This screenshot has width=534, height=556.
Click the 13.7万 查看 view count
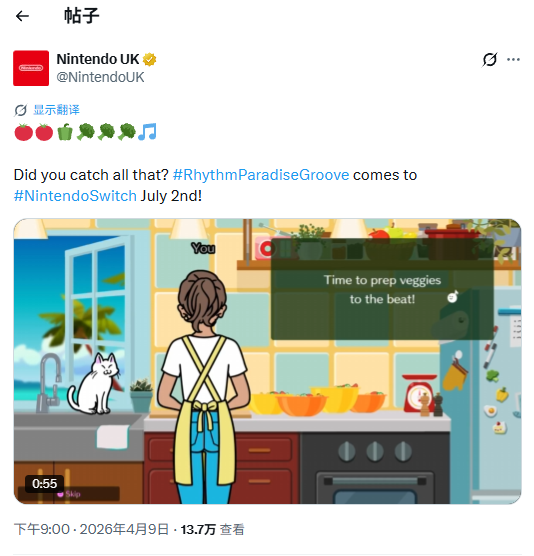(x=212, y=530)
